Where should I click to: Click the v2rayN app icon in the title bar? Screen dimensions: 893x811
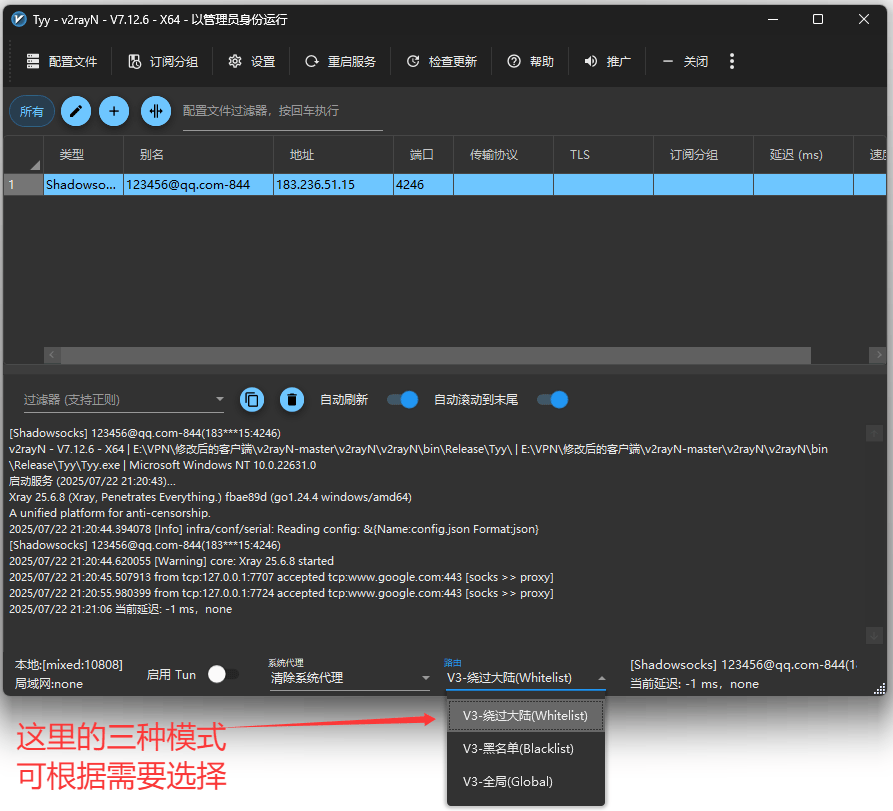[x=19, y=19]
